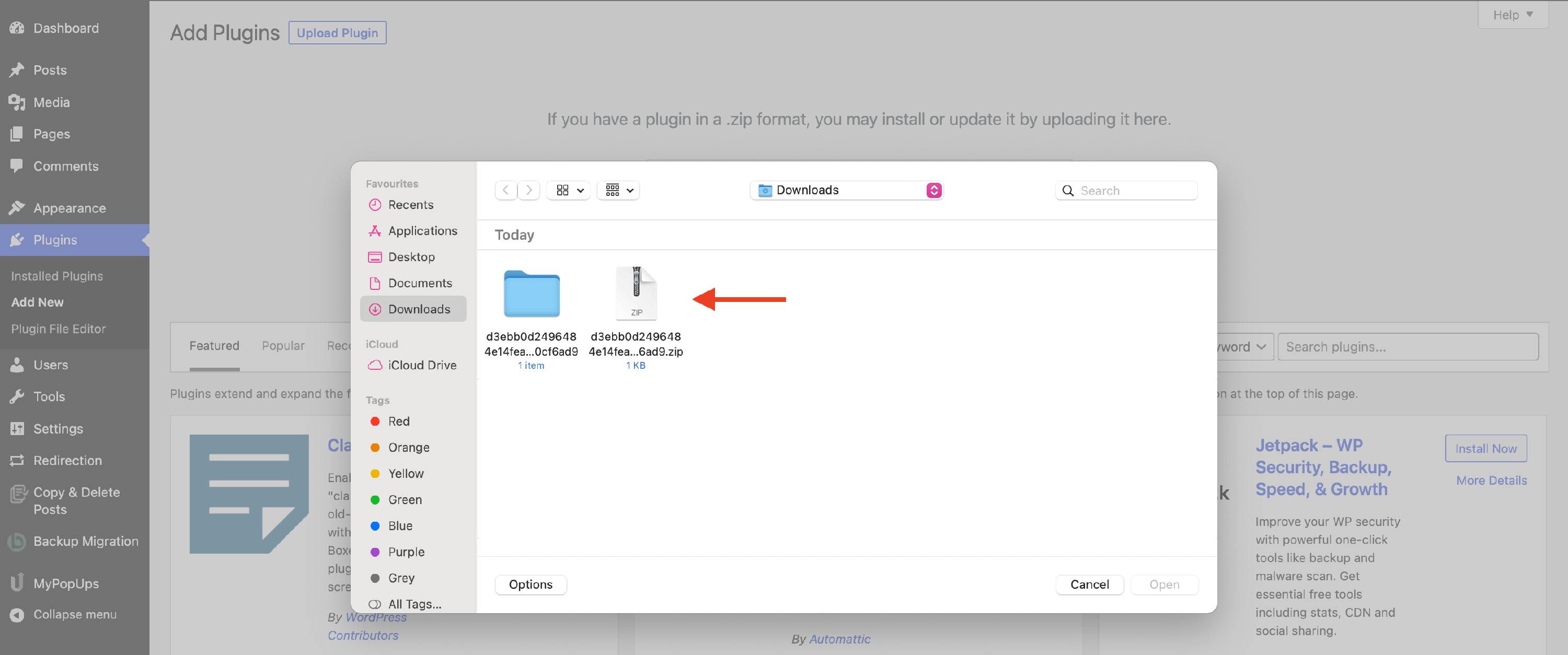1568x655 pixels.
Task: Show All Tags in sidebar
Action: 414,604
